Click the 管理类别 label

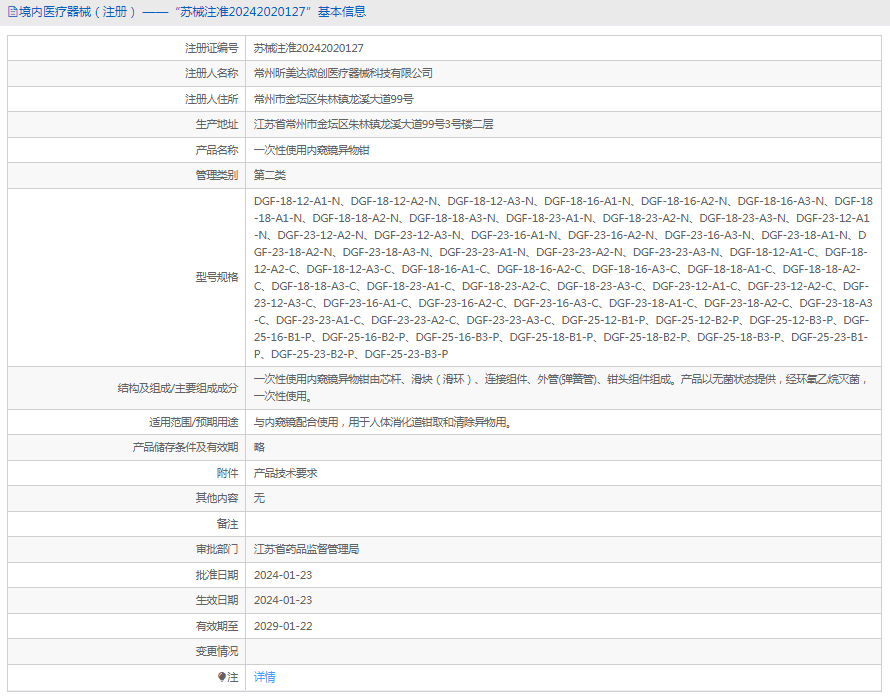coord(217,175)
